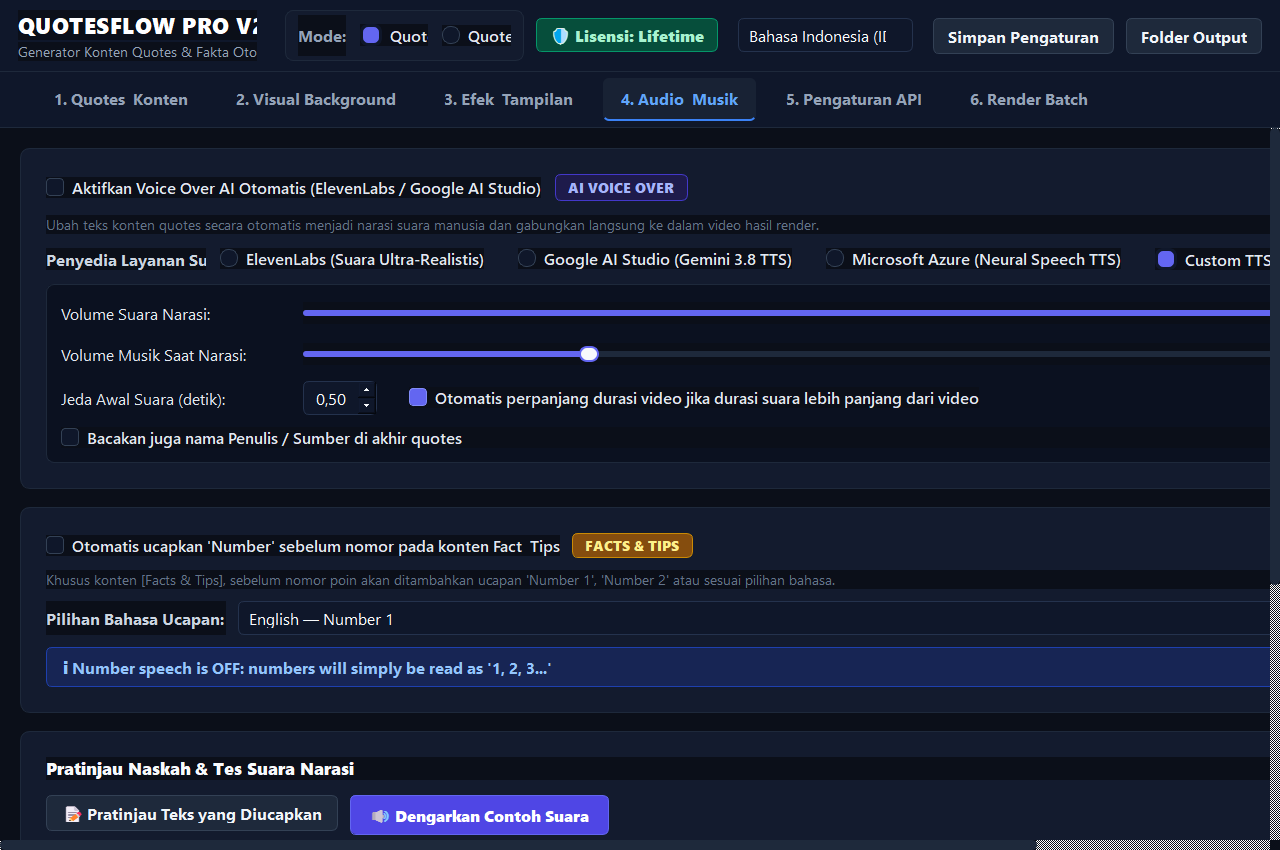Click the 'Pilihan Bahasa Ucapan:' label
This screenshot has width=1280, height=850.
pos(135,619)
